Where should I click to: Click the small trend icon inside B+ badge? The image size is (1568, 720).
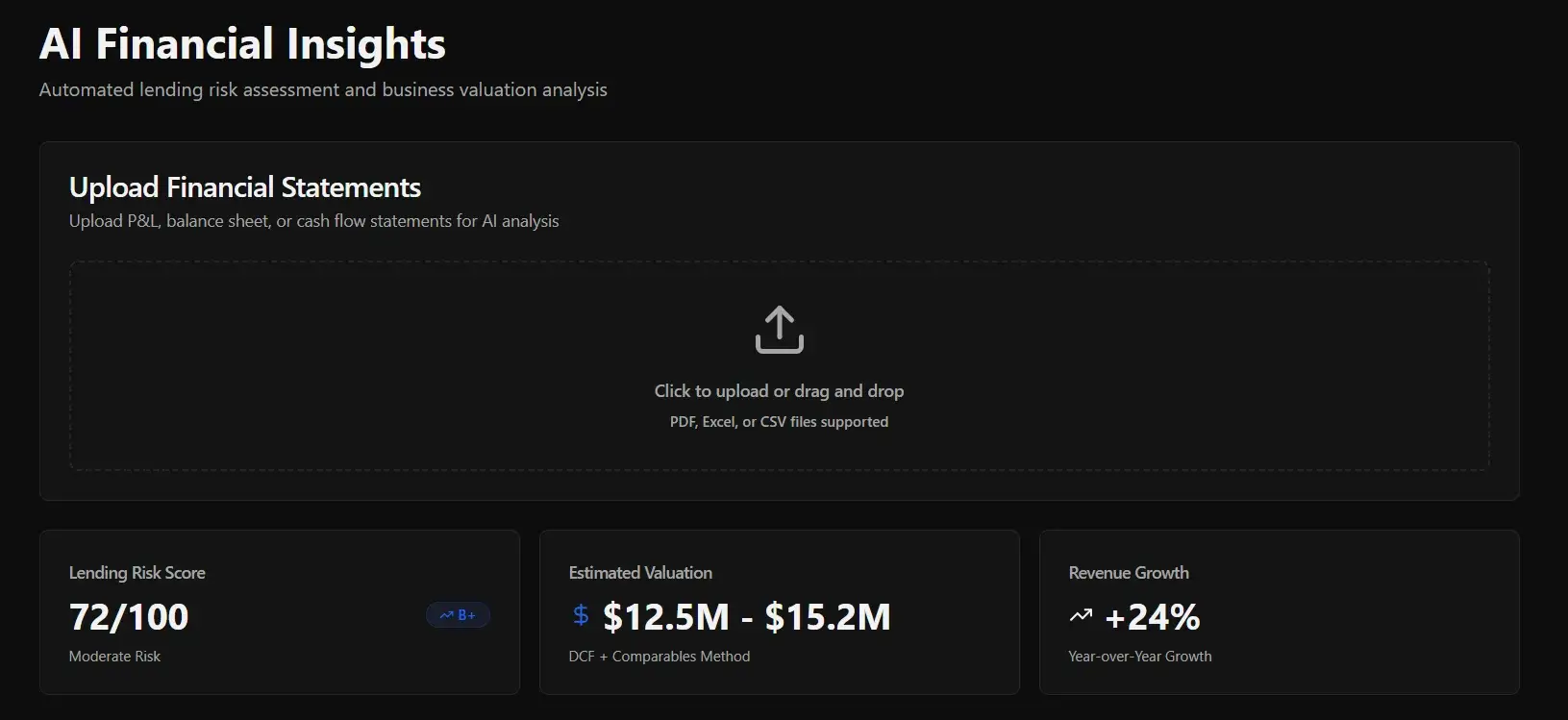tap(446, 615)
